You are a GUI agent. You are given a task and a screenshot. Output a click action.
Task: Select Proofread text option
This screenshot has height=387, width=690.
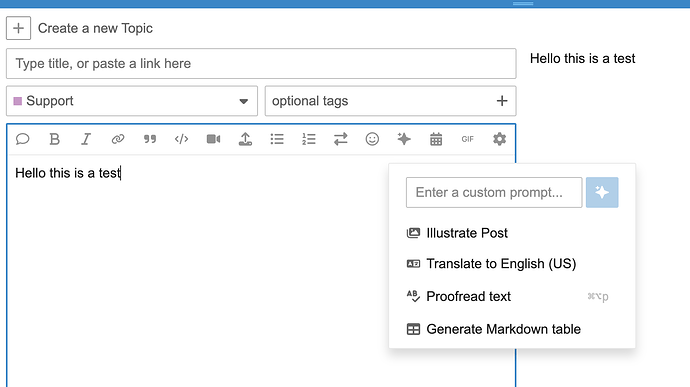pyautogui.click(x=512, y=296)
